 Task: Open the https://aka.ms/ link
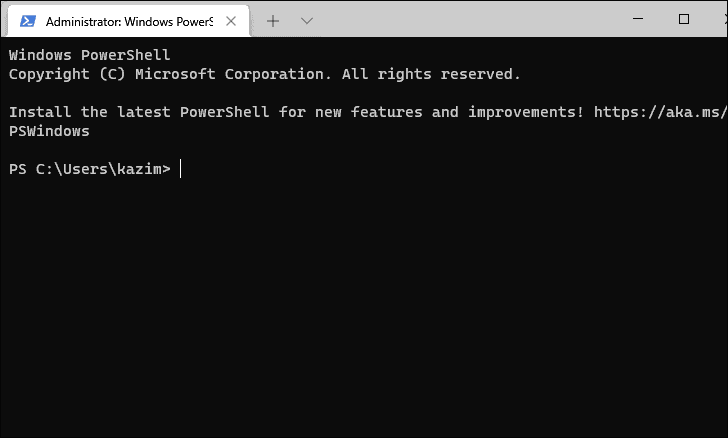[x=661, y=112]
